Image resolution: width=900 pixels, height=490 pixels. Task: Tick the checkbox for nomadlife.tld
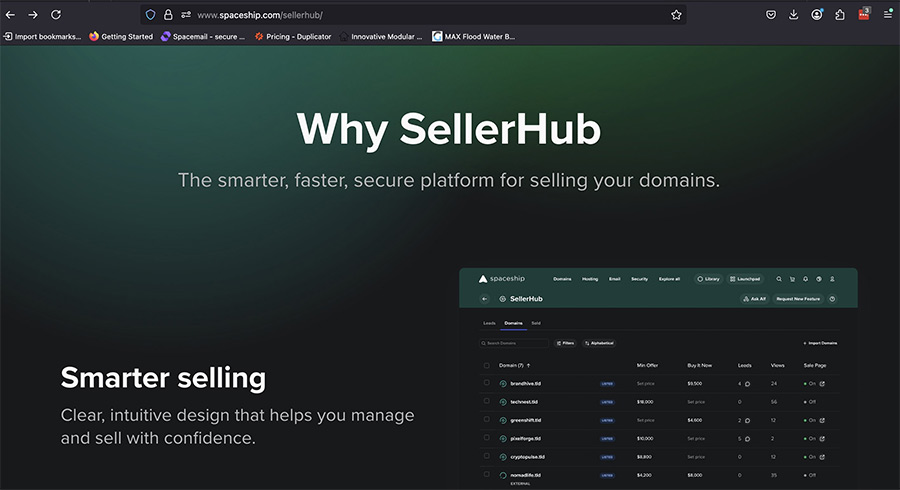(x=487, y=475)
